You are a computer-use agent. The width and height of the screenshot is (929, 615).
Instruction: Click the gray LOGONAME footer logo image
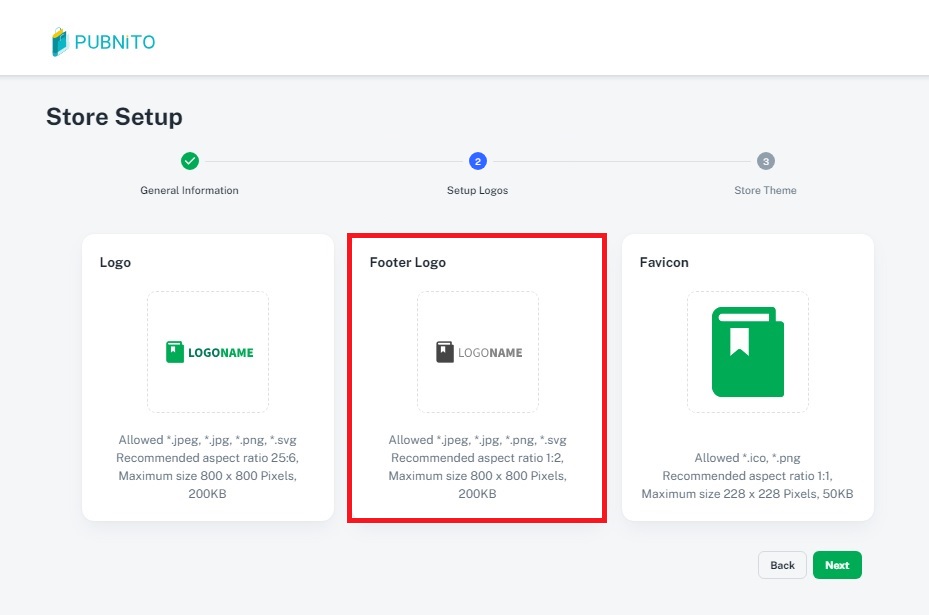point(478,352)
